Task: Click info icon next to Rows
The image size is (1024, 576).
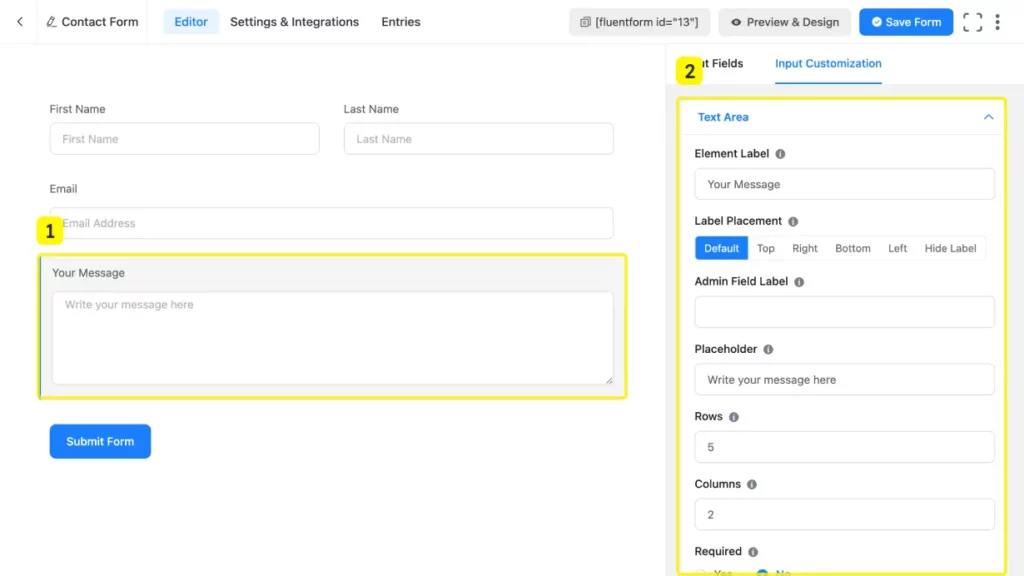Action: [x=733, y=417]
